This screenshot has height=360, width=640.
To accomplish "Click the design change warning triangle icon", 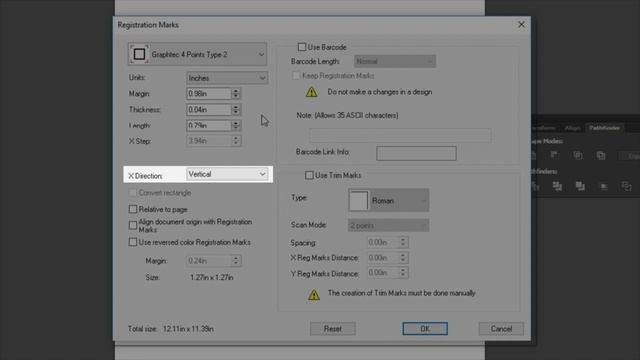I will 311,92.
